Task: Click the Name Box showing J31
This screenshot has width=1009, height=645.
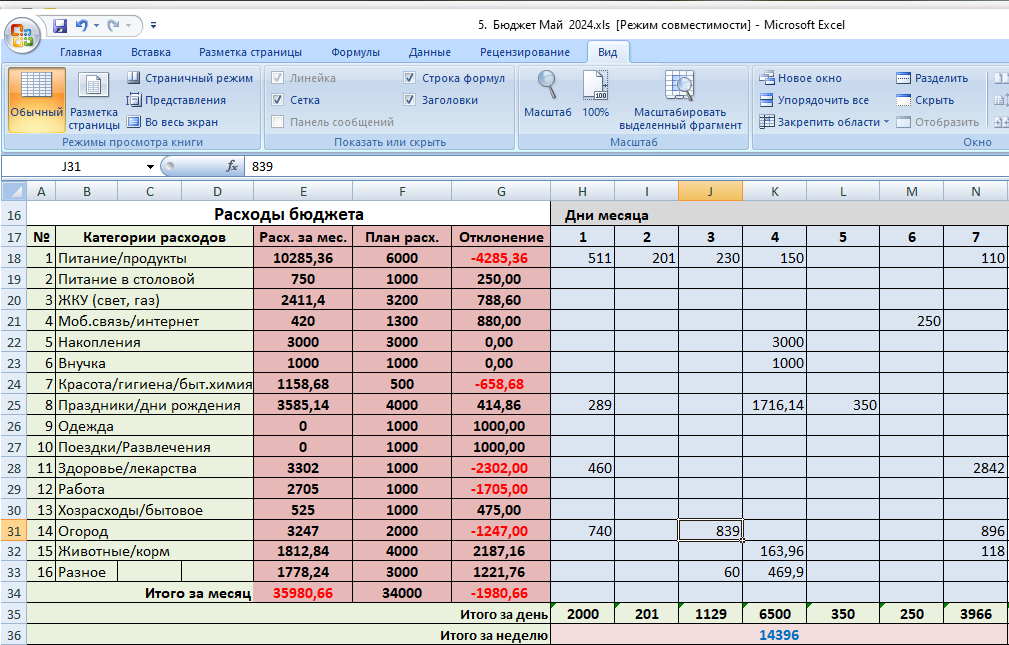Action: [72, 167]
